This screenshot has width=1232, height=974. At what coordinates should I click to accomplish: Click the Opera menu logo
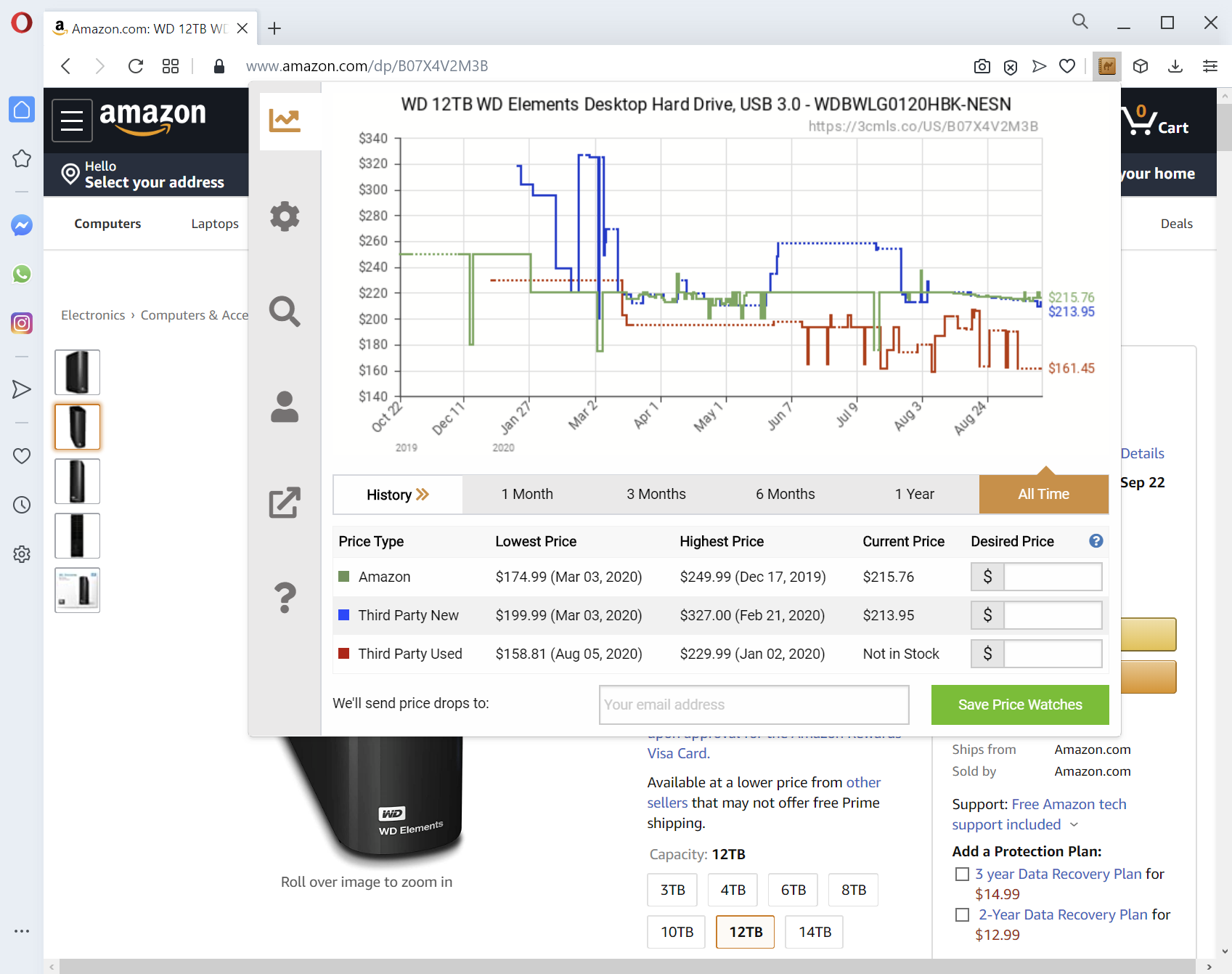tap(22, 23)
